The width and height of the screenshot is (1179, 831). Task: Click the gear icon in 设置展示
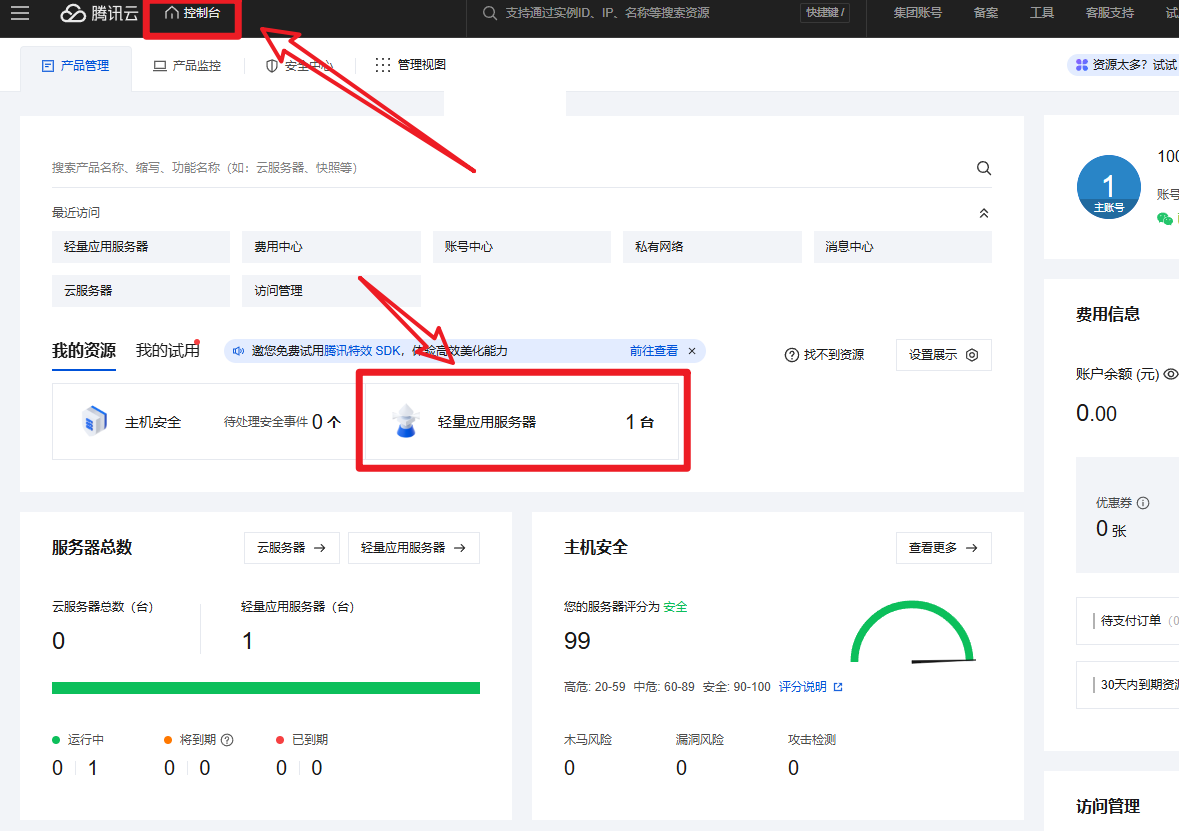[972, 355]
